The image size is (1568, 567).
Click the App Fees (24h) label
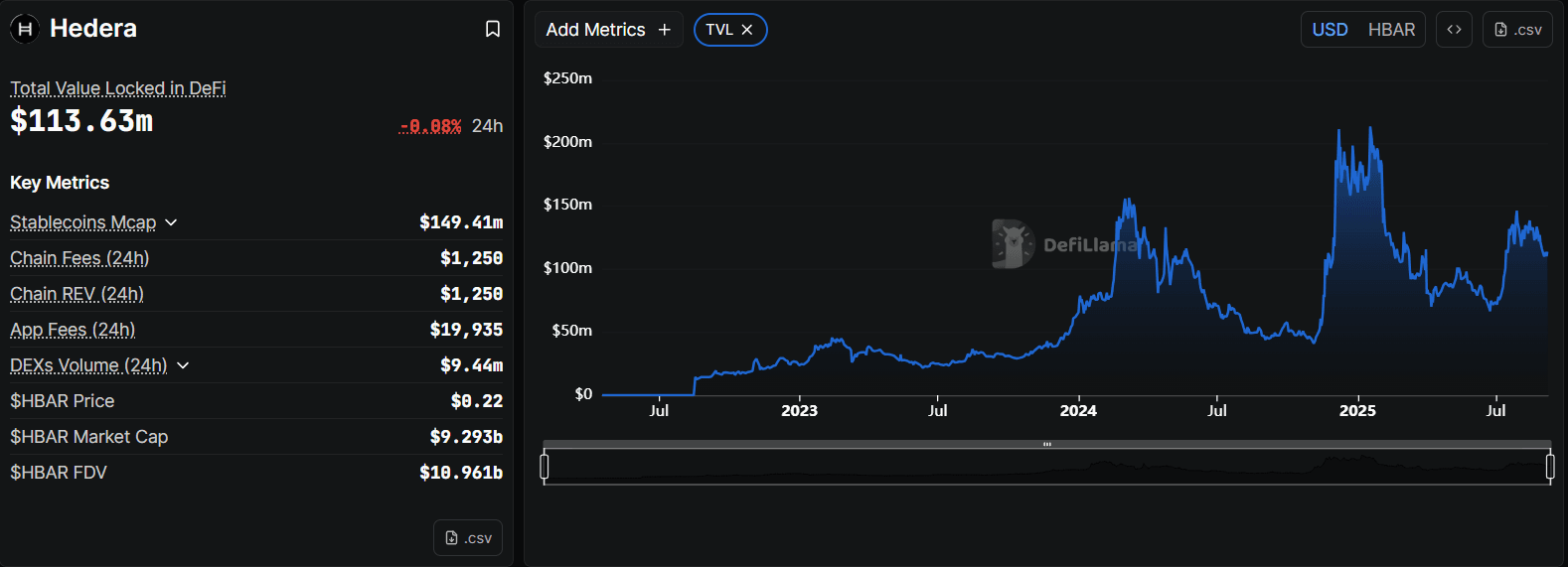pos(73,330)
